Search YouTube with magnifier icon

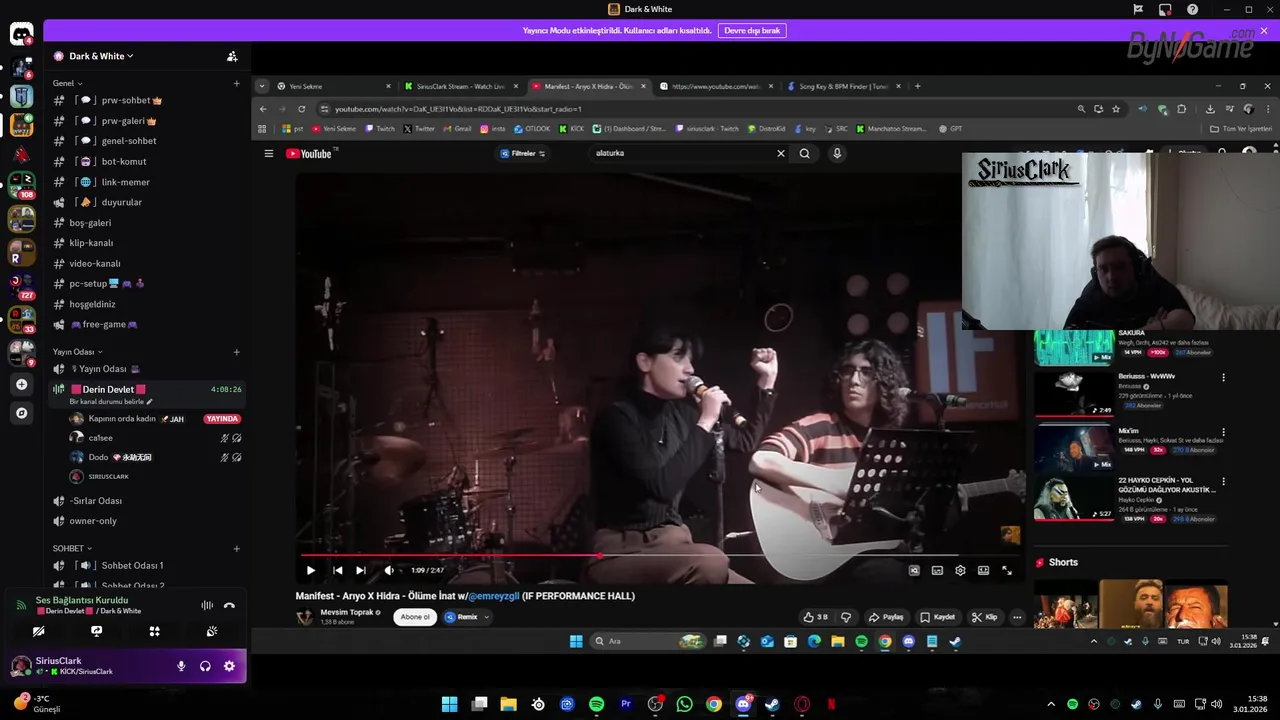(804, 153)
